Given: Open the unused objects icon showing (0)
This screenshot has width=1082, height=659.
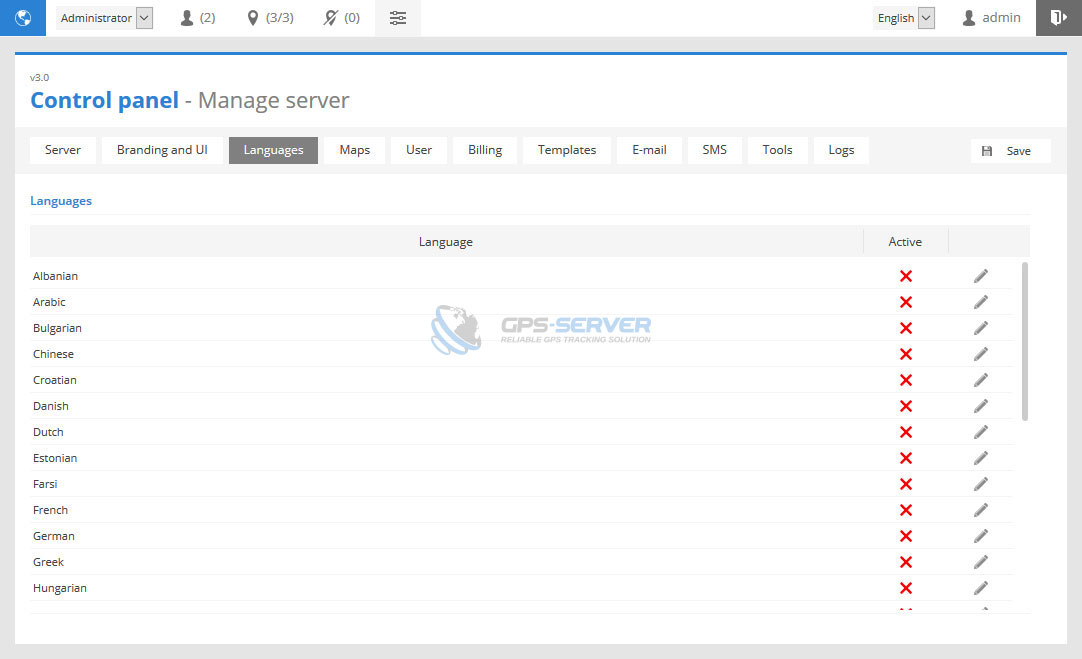Looking at the screenshot, I should (342, 18).
